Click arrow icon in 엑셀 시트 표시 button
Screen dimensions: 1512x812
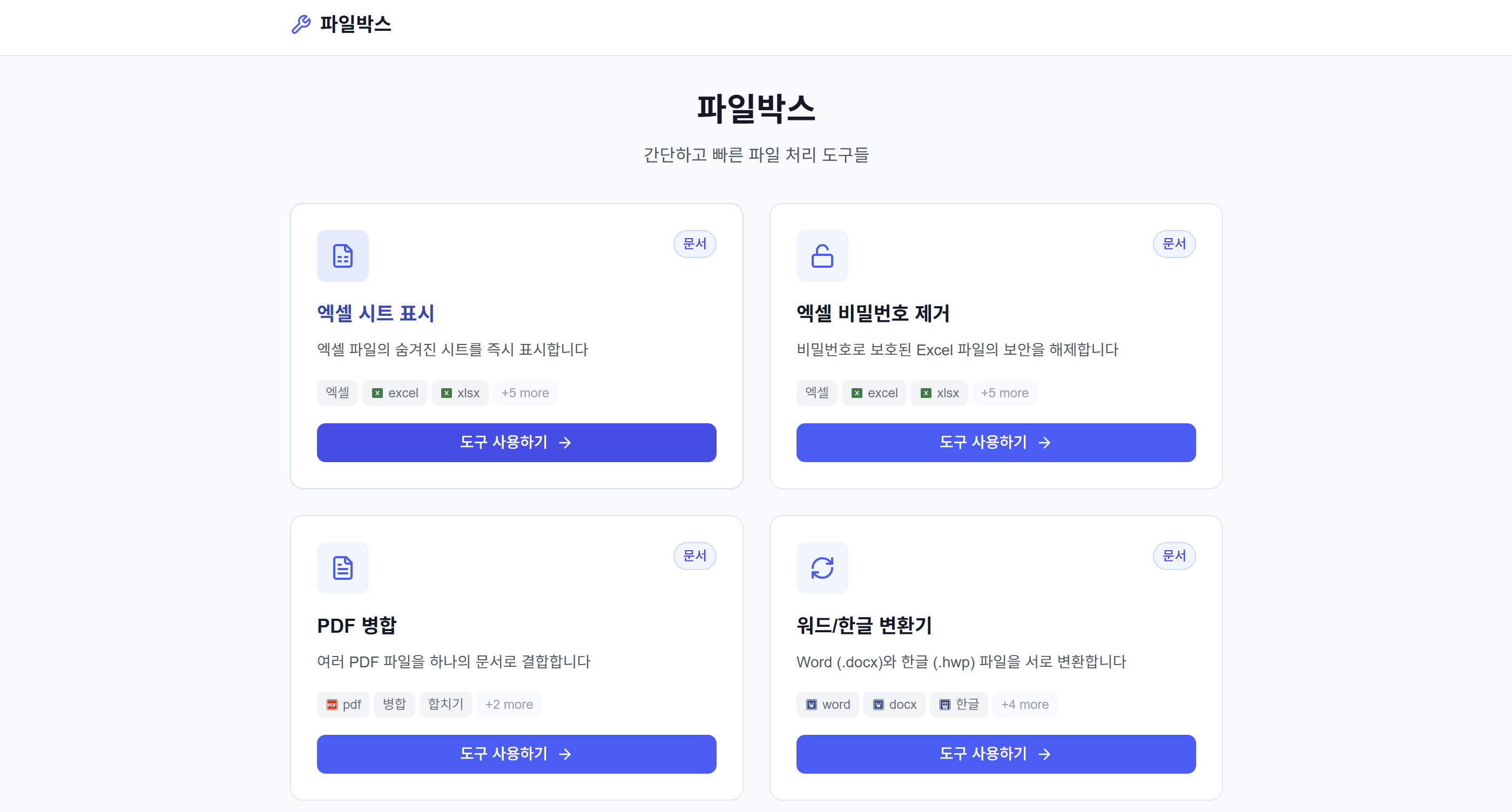pos(565,443)
